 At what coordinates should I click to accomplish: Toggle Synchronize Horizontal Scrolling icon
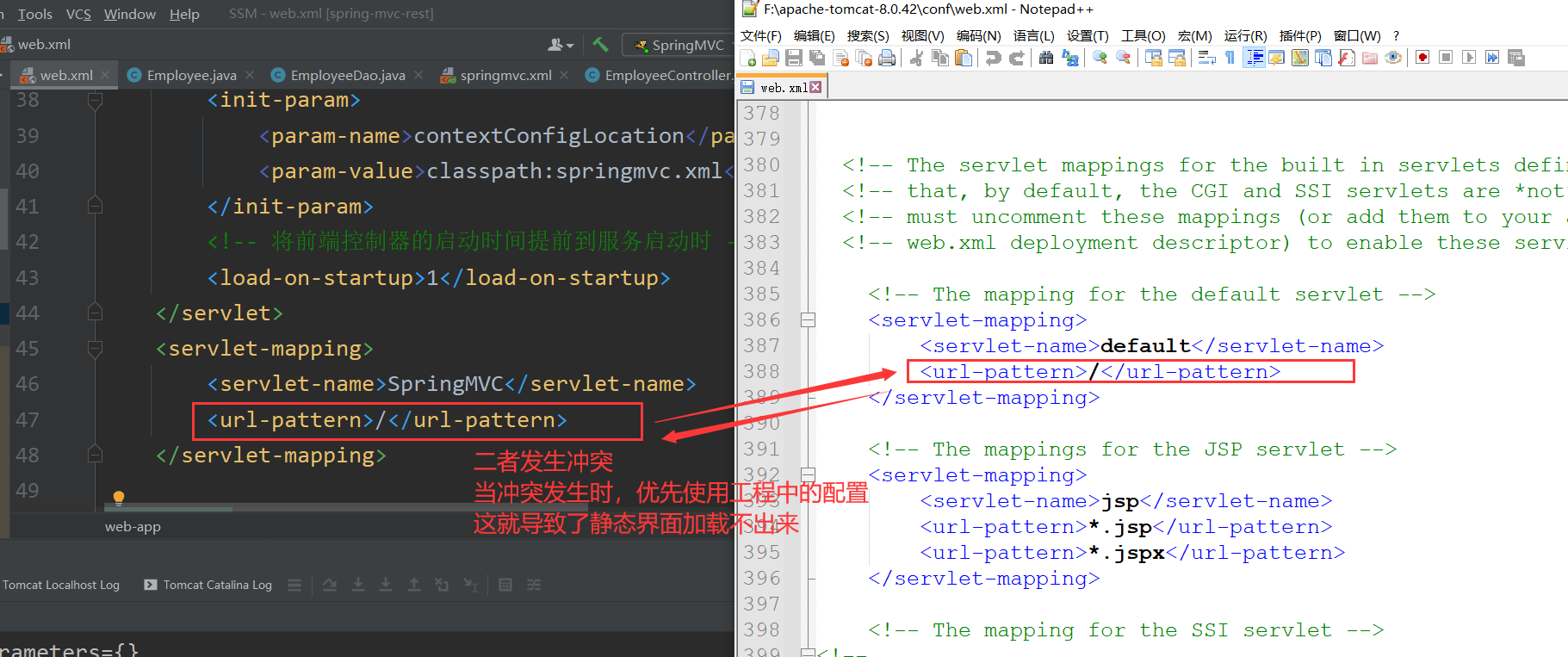[x=1177, y=58]
